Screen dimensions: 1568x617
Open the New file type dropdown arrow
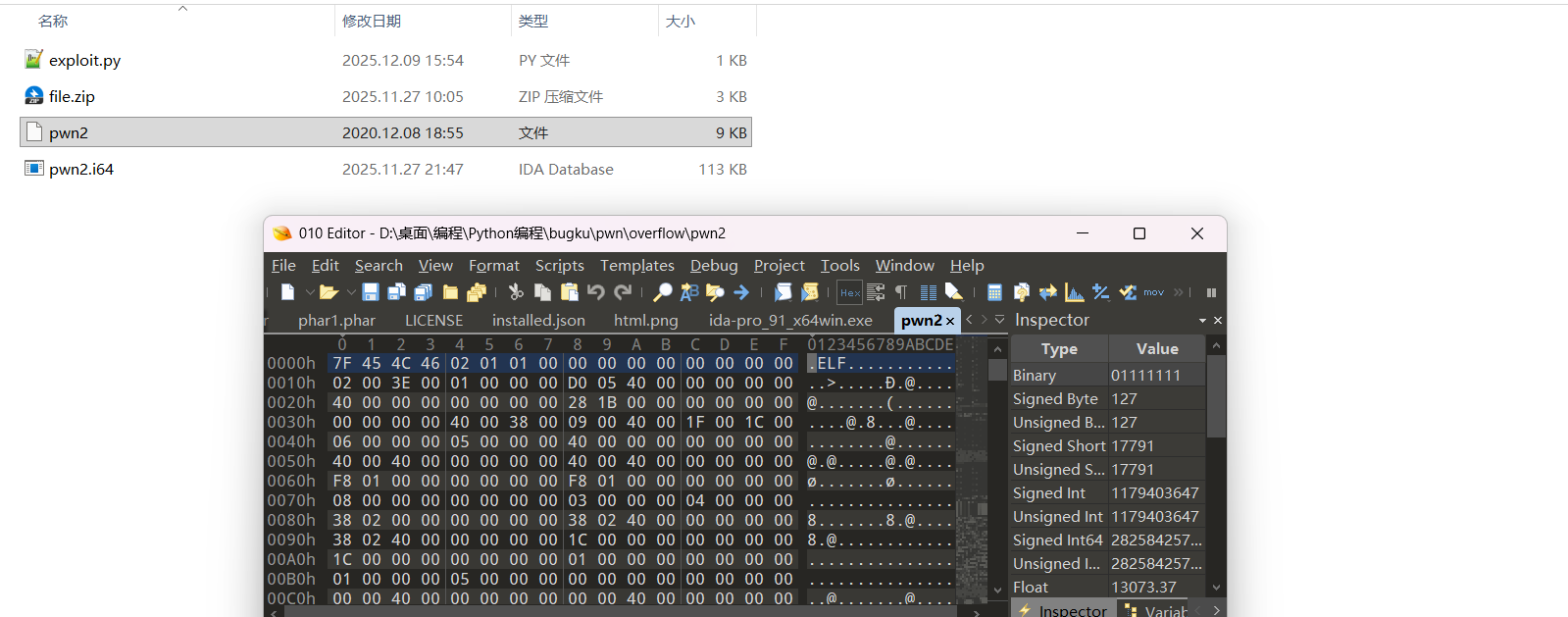[310, 292]
